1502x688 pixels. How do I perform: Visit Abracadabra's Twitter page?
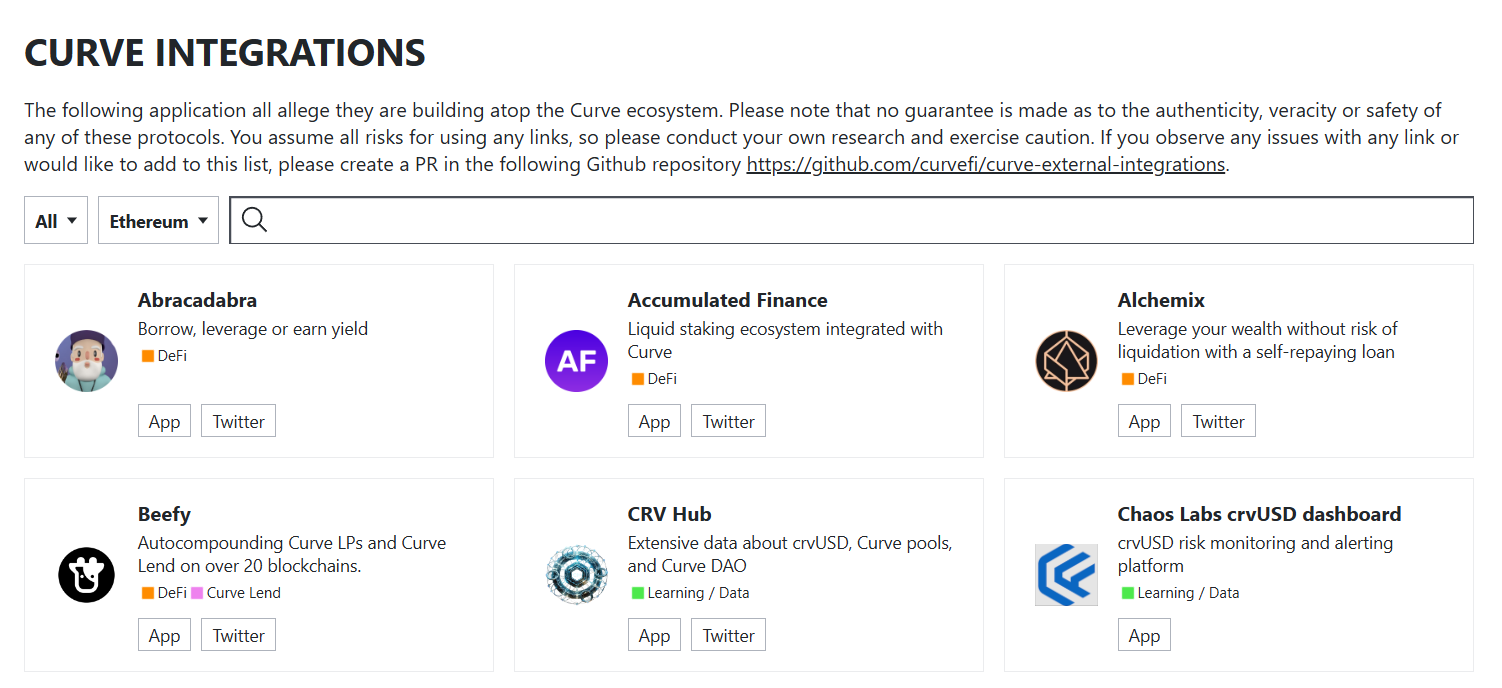[x=238, y=421]
